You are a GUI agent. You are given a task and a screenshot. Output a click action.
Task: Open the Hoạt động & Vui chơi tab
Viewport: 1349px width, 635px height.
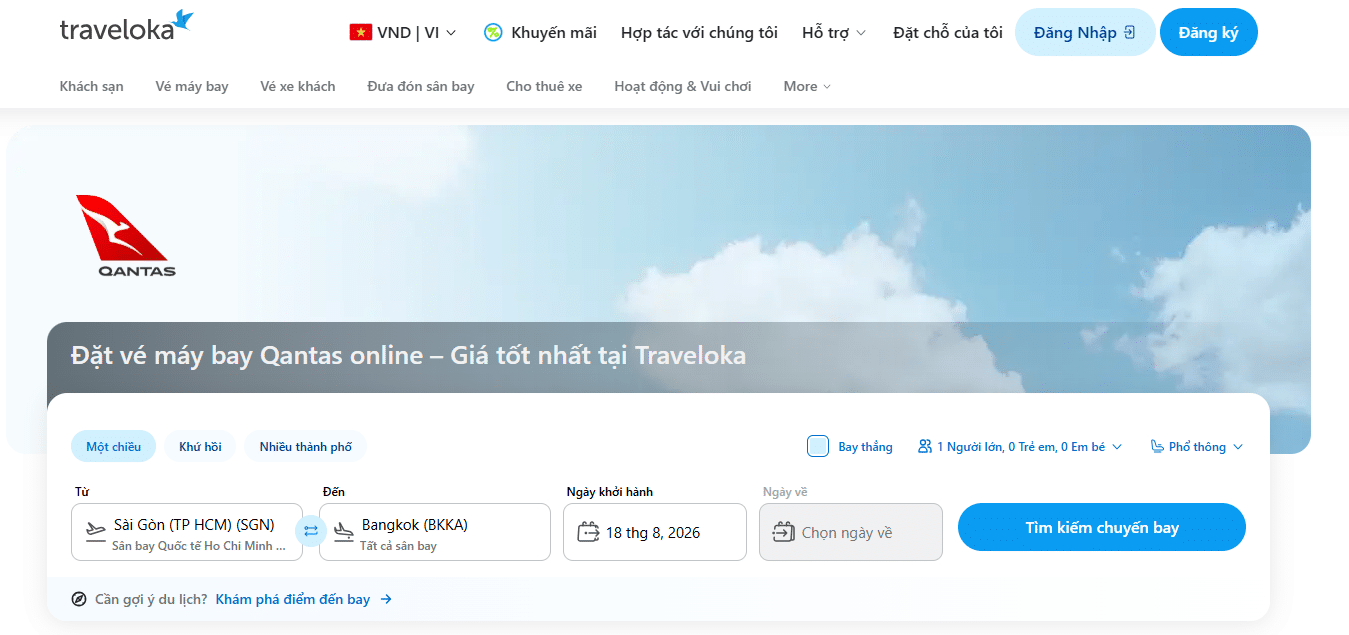pyautogui.click(x=683, y=86)
